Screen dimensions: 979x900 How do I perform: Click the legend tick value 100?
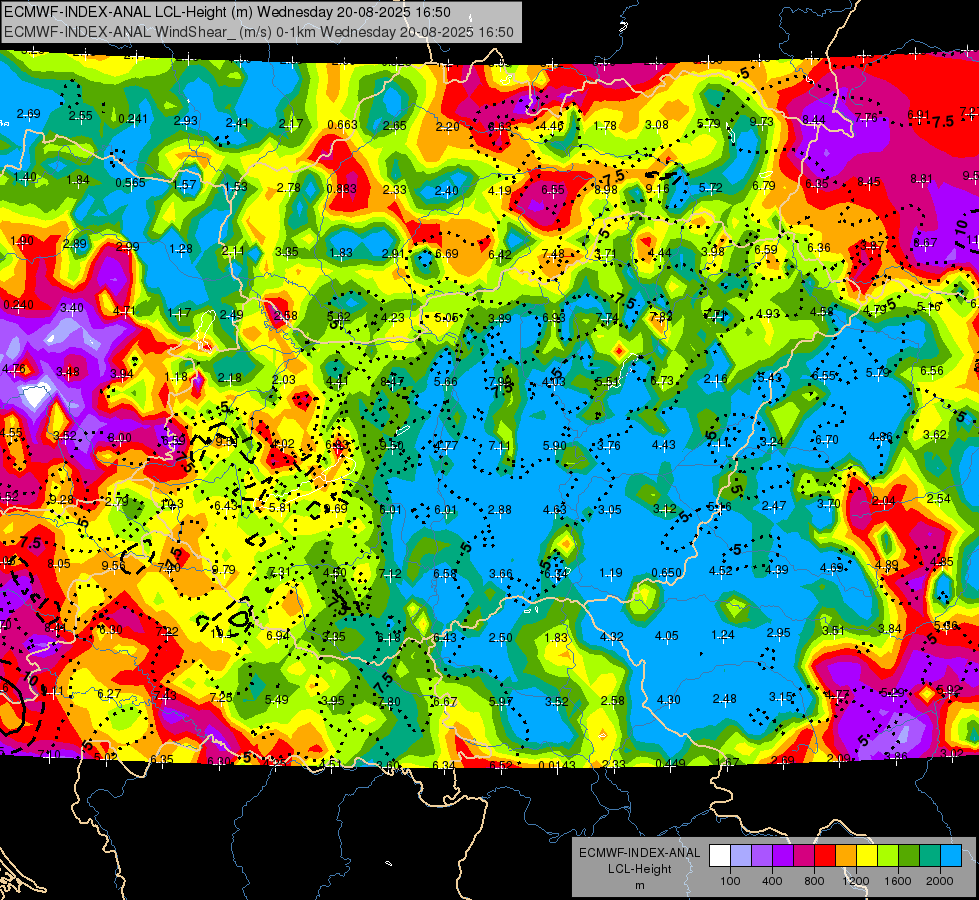[x=730, y=881]
